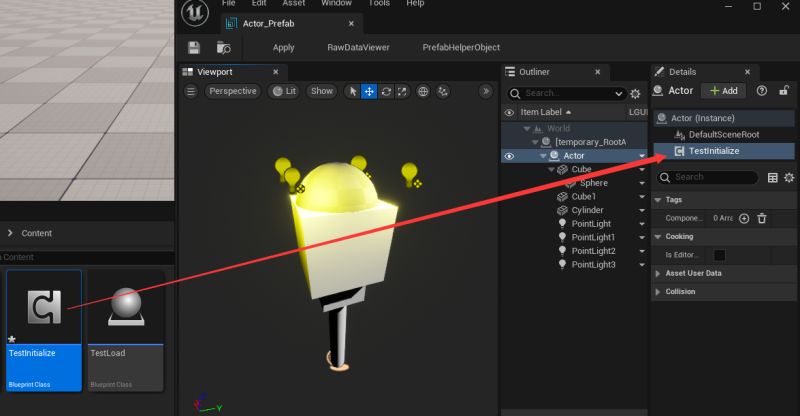Open the Help menu
The width and height of the screenshot is (800, 416).
point(415,3)
